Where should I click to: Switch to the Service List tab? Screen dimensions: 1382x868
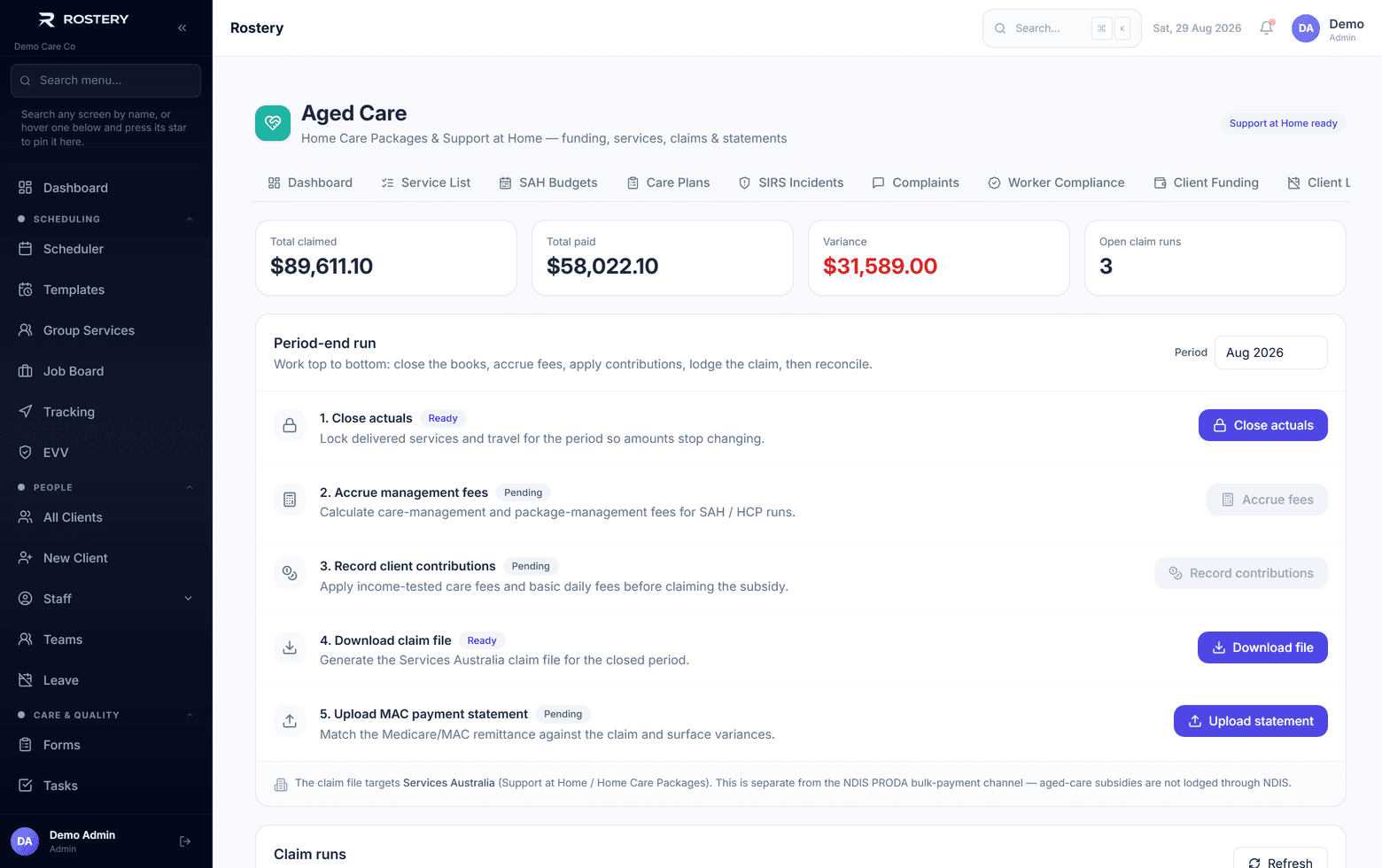coord(426,182)
